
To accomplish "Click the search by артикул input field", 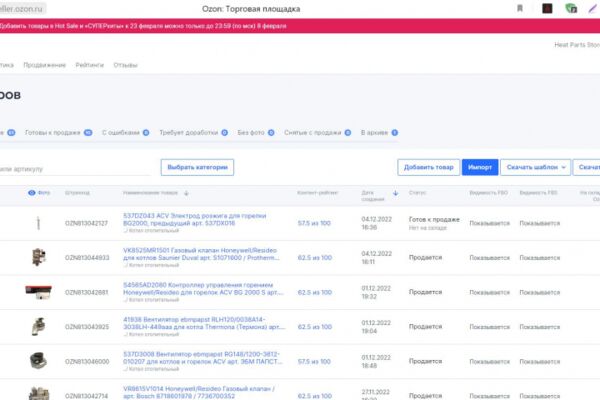I will point(75,169).
